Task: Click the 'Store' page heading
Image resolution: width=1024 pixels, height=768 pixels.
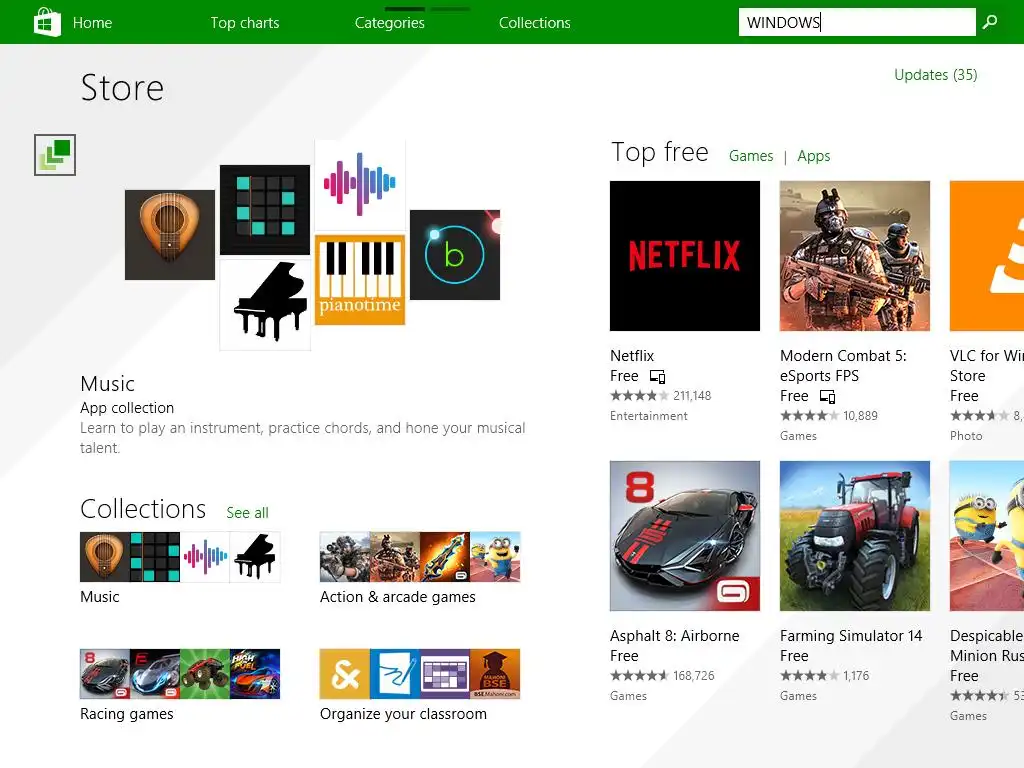Action: tap(122, 88)
